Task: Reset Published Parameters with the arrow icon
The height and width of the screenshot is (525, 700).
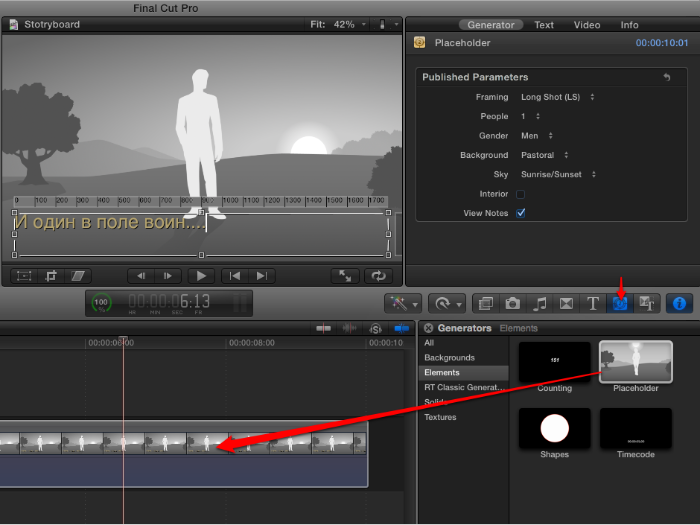Action: click(x=667, y=77)
